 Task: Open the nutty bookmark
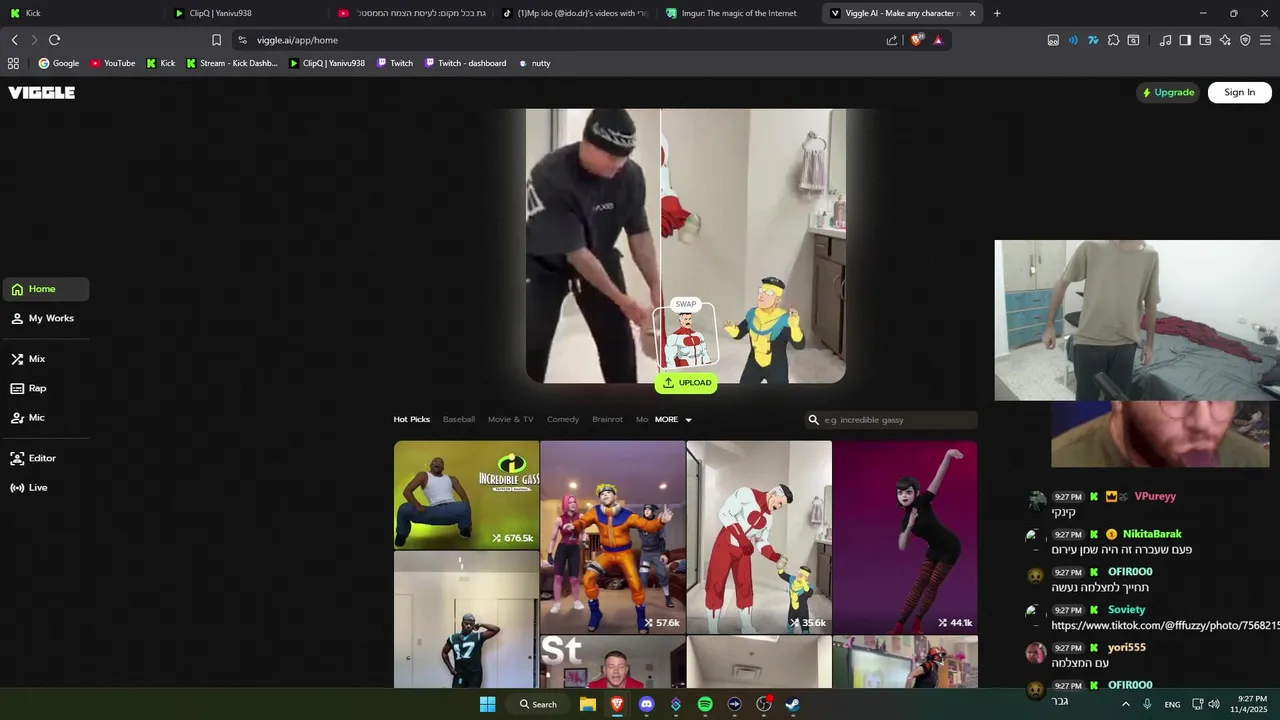pyautogui.click(x=535, y=63)
